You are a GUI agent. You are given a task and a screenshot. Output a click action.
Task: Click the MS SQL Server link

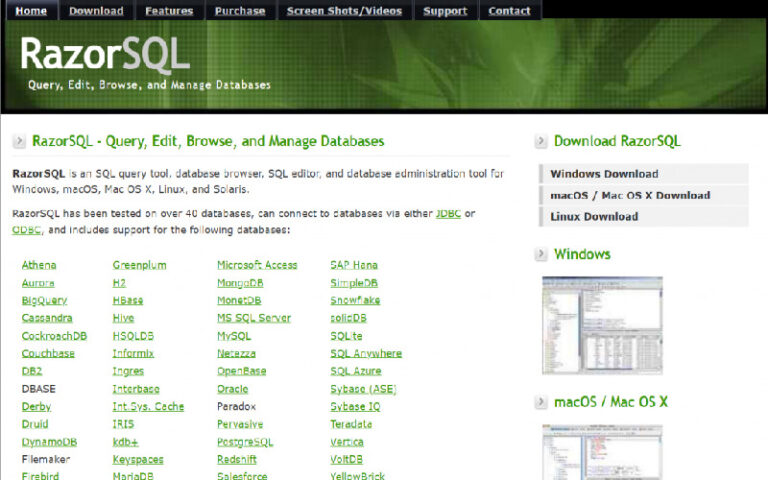click(254, 318)
